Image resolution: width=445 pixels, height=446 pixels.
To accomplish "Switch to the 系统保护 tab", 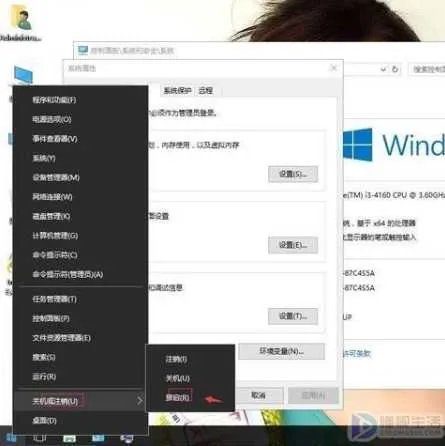I will [x=177, y=90].
